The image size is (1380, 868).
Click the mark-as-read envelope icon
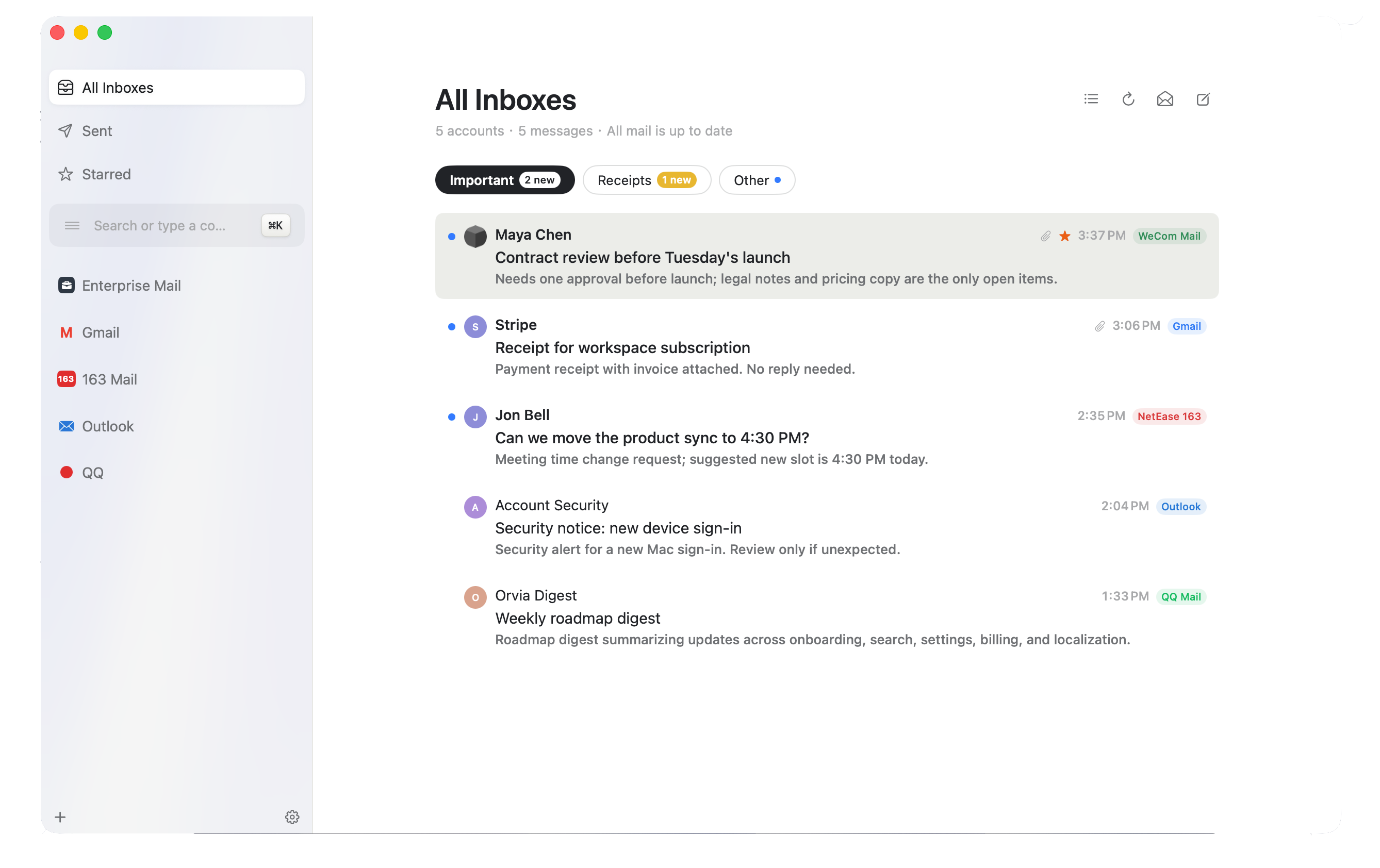point(1165,99)
